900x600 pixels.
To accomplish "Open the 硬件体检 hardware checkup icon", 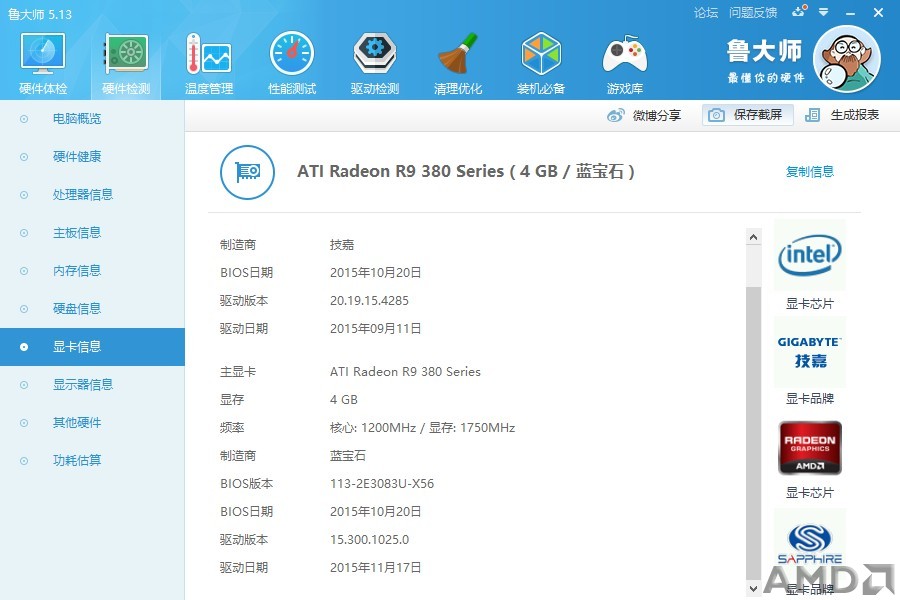I will 43,63.
